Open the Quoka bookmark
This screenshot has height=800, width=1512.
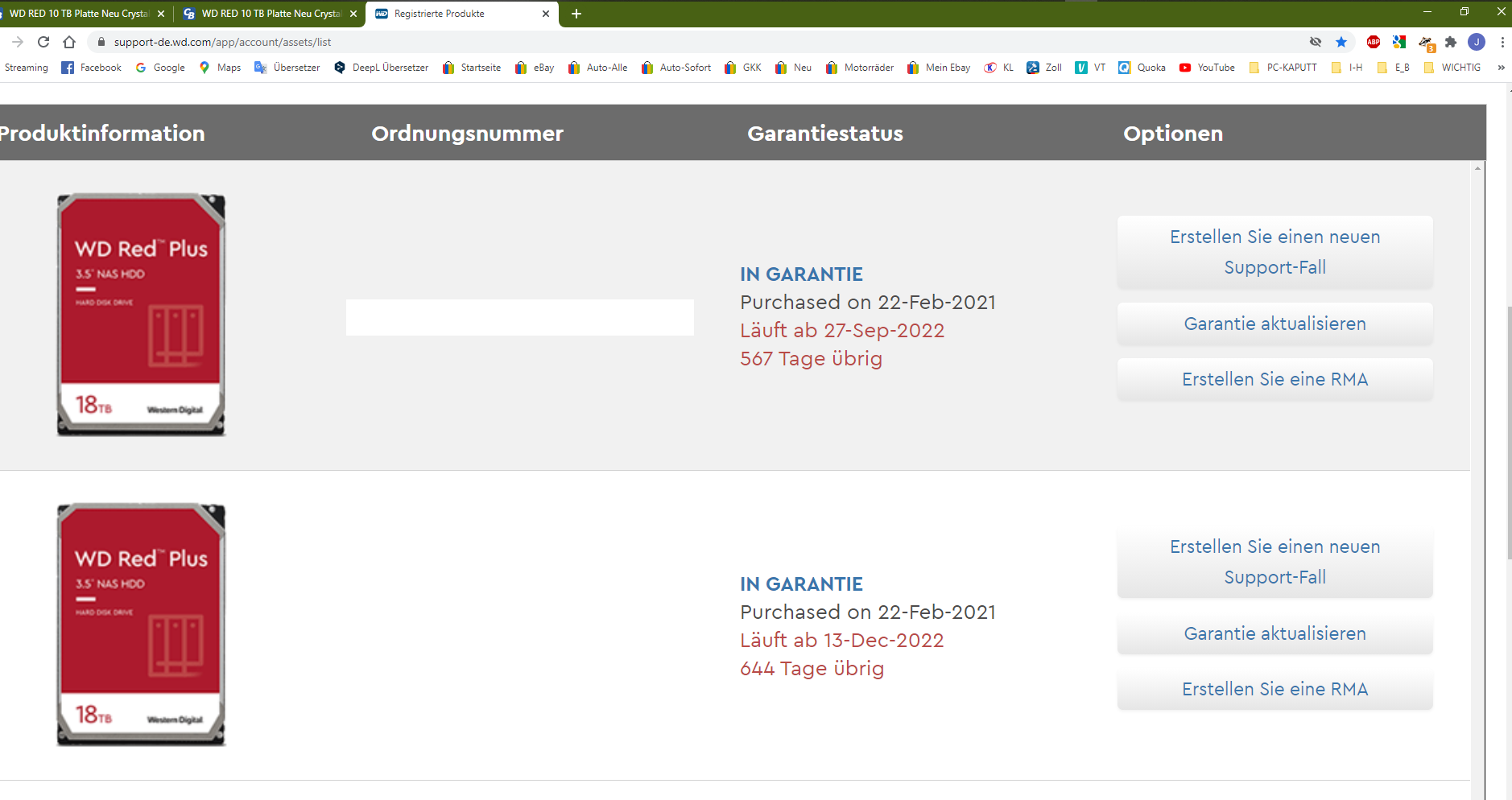point(1142,68)
